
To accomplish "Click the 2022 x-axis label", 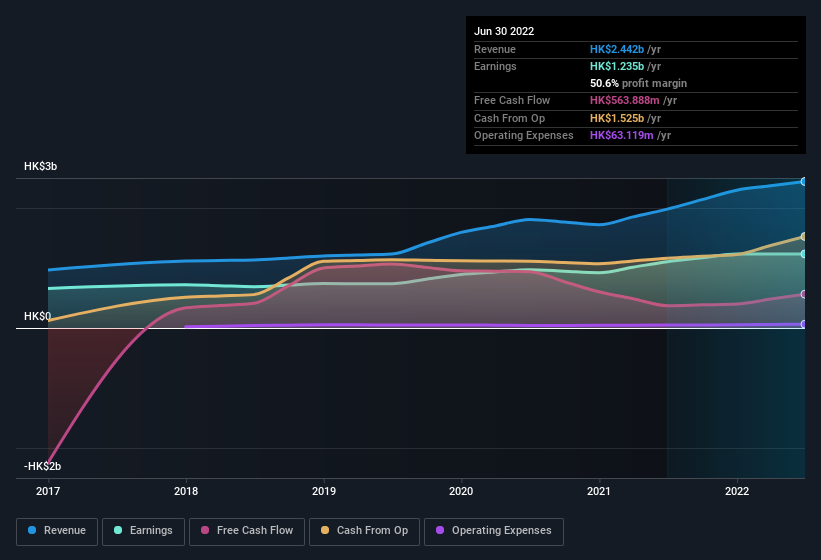I will pos(737,491).
